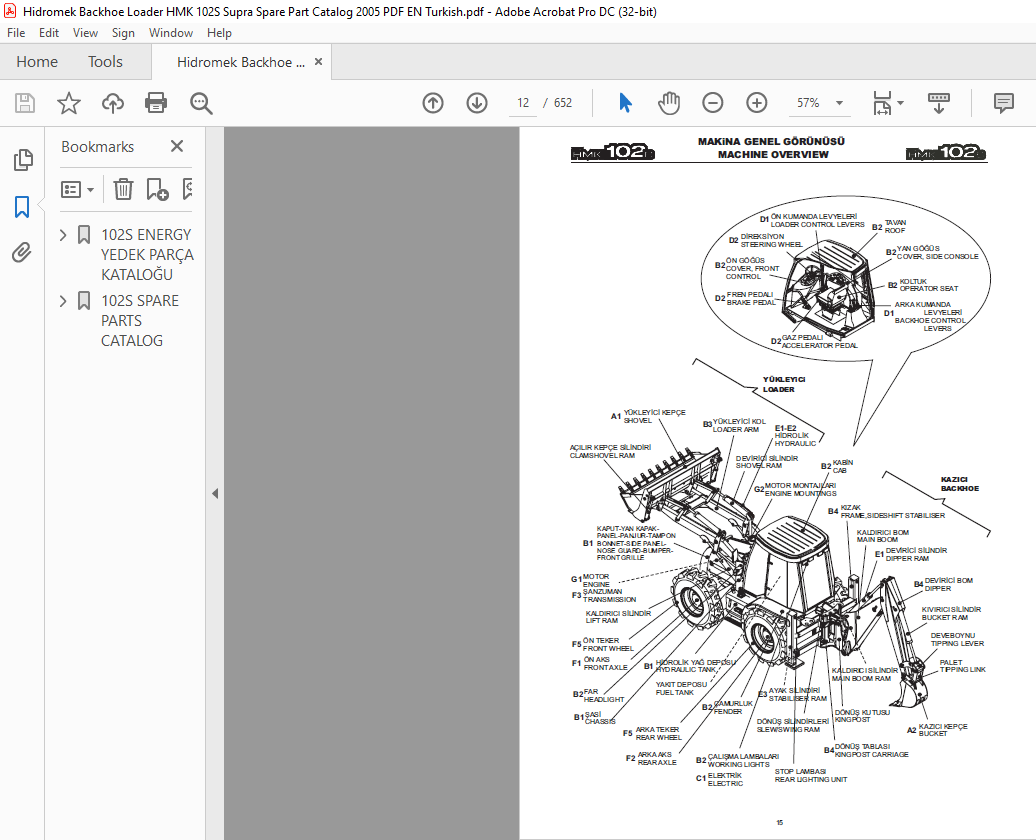Open the File menu
The height and width of the screenshot is (840, 1036).
(x=16, y=32)
